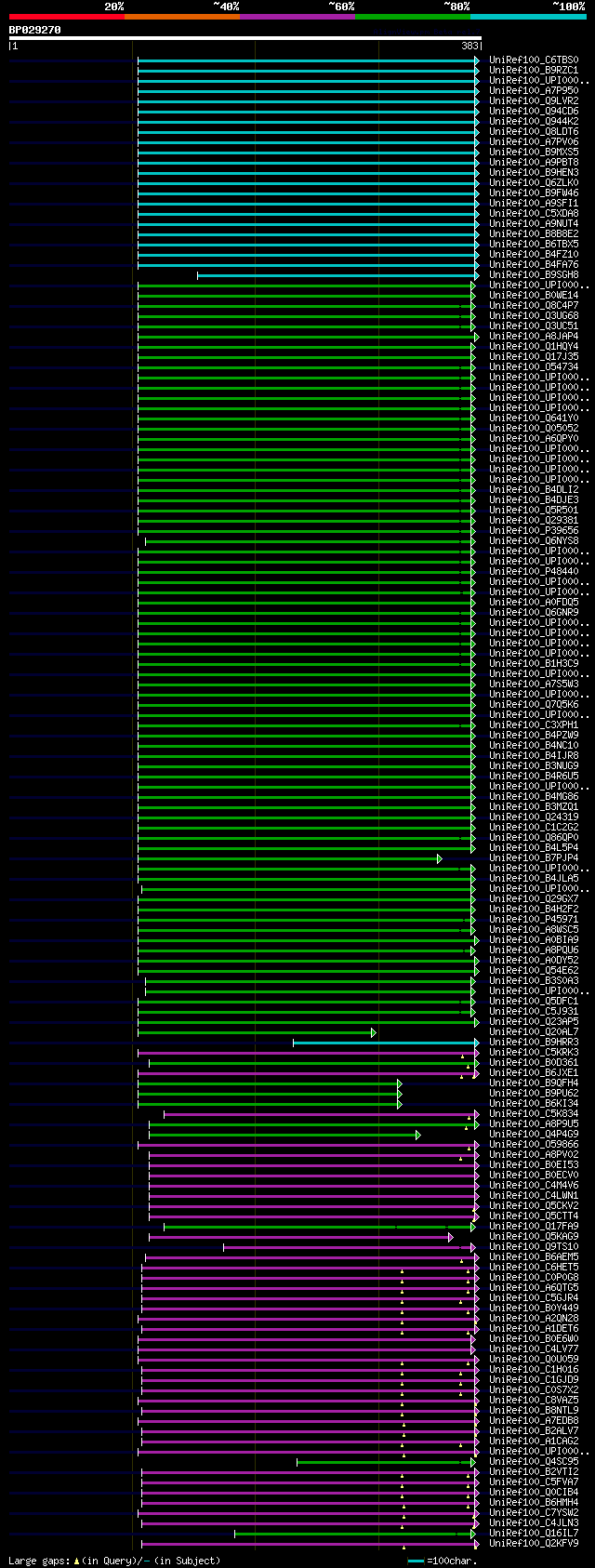595x1568 pixels.
Task: Select the UniRef100_Q5KAG9 entry
Action: 534,1237
